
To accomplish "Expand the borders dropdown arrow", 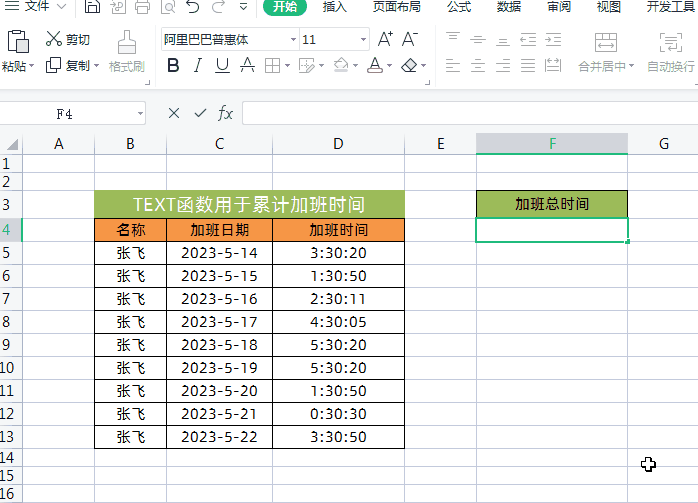I will pyautogui.click(x=287, y=66).
